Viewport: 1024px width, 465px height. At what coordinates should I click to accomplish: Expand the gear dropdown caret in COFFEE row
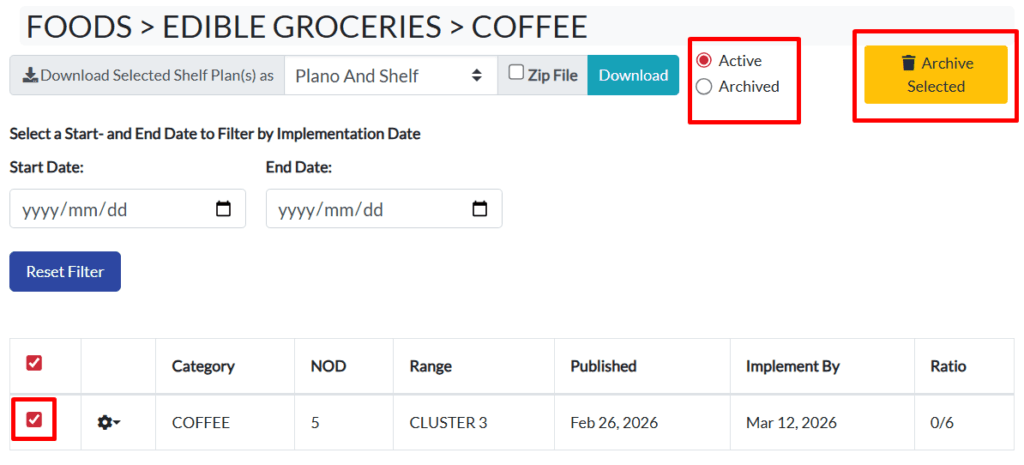pyautogui.click(x=117, y=424)
